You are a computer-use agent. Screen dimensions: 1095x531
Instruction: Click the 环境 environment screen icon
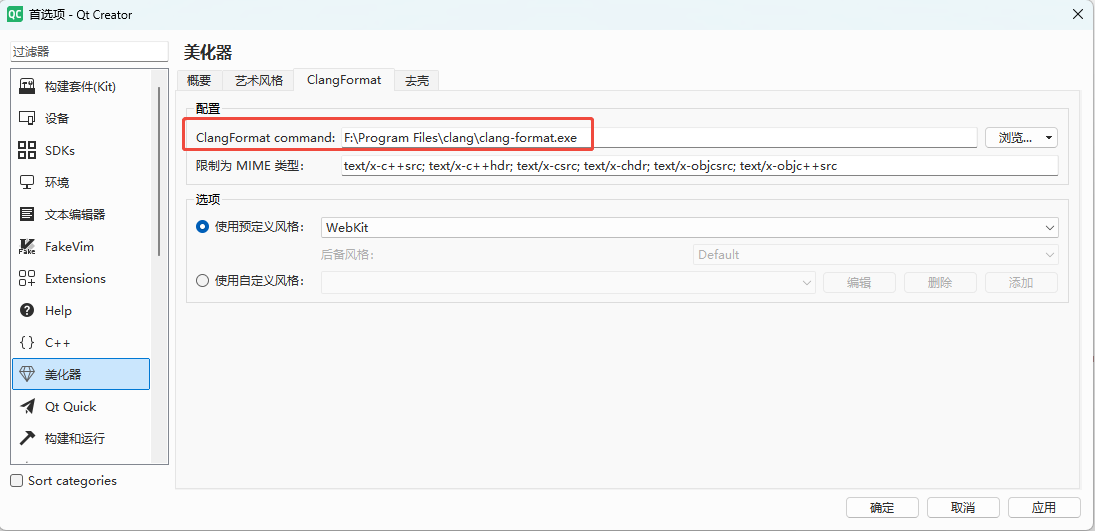point(27,182)
